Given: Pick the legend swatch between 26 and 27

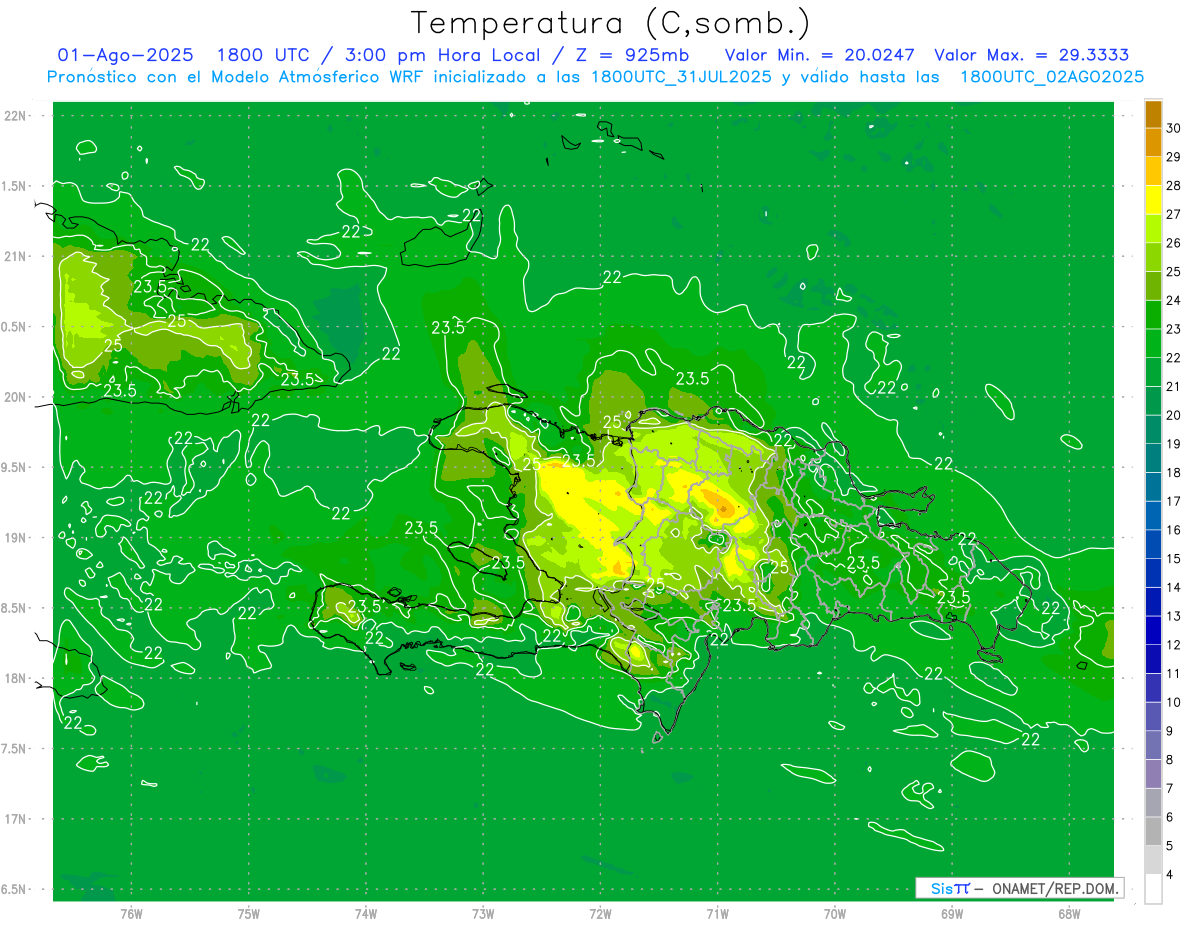Looking at the screenshot, I should (1154, 229).
